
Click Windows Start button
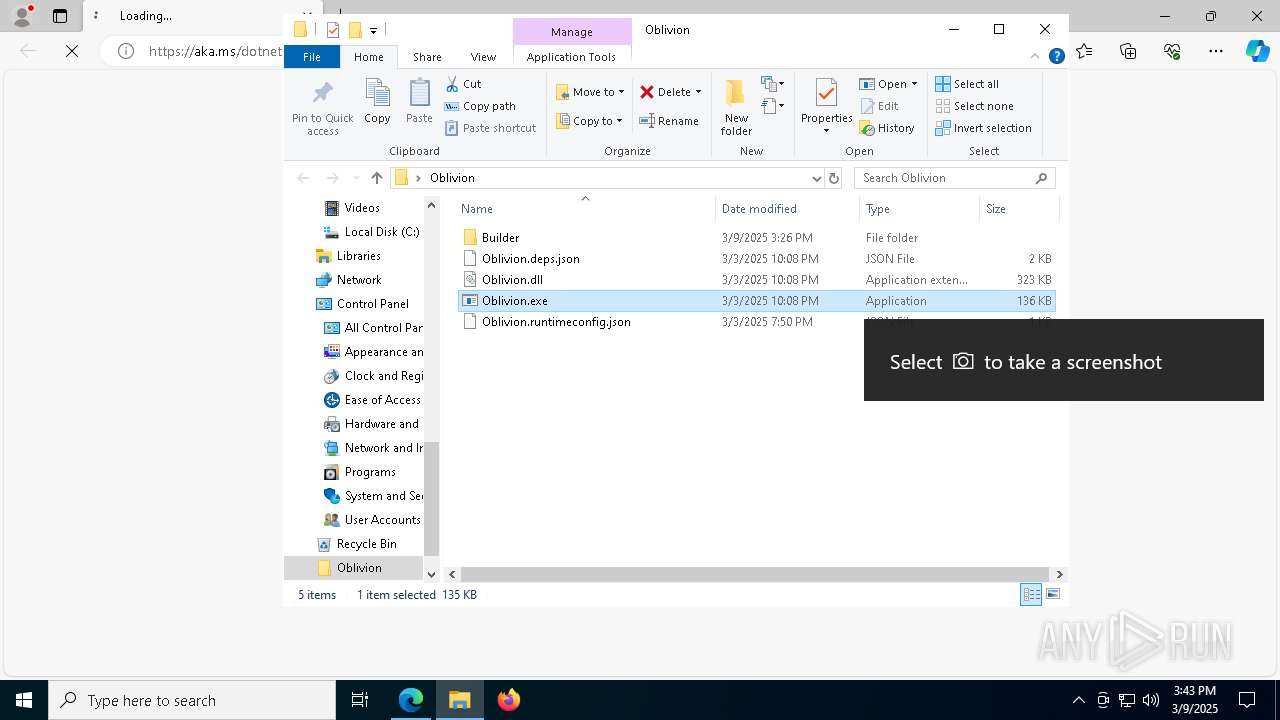pyautogui.click(x=24, y=700)
